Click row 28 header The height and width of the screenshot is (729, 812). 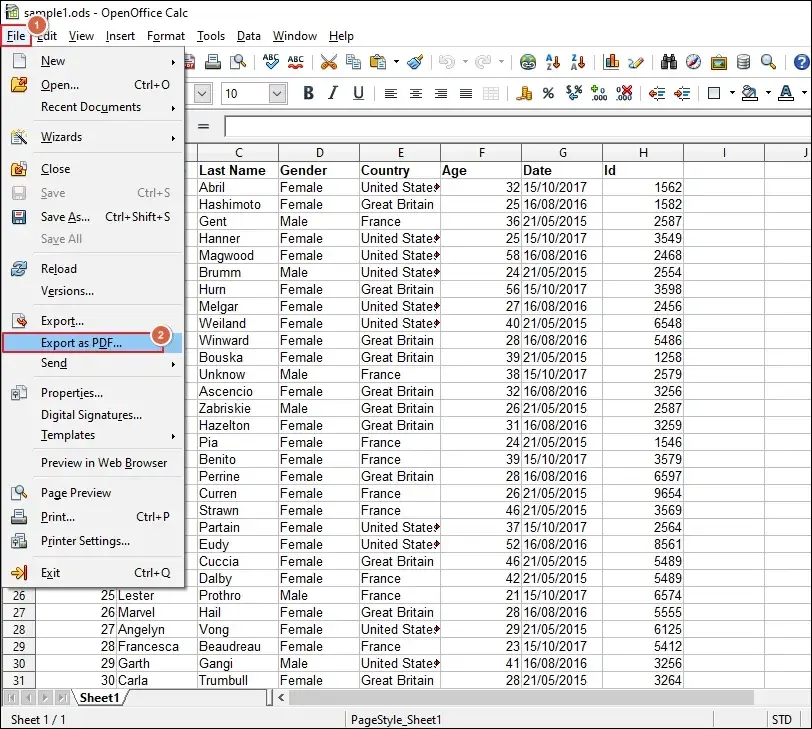point(19,630)
